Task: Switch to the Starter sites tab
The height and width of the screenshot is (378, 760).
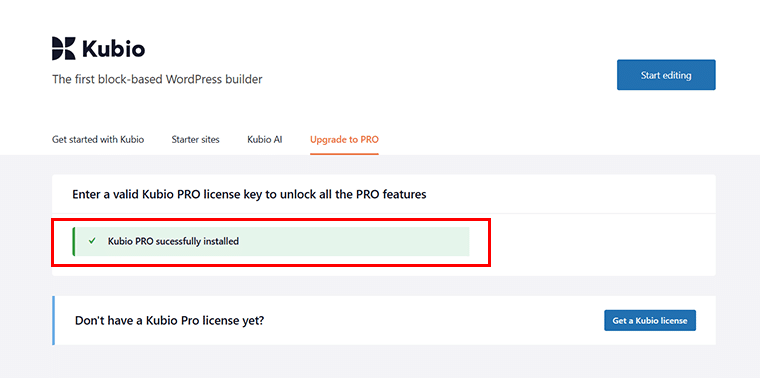Action: coord(195,140)
